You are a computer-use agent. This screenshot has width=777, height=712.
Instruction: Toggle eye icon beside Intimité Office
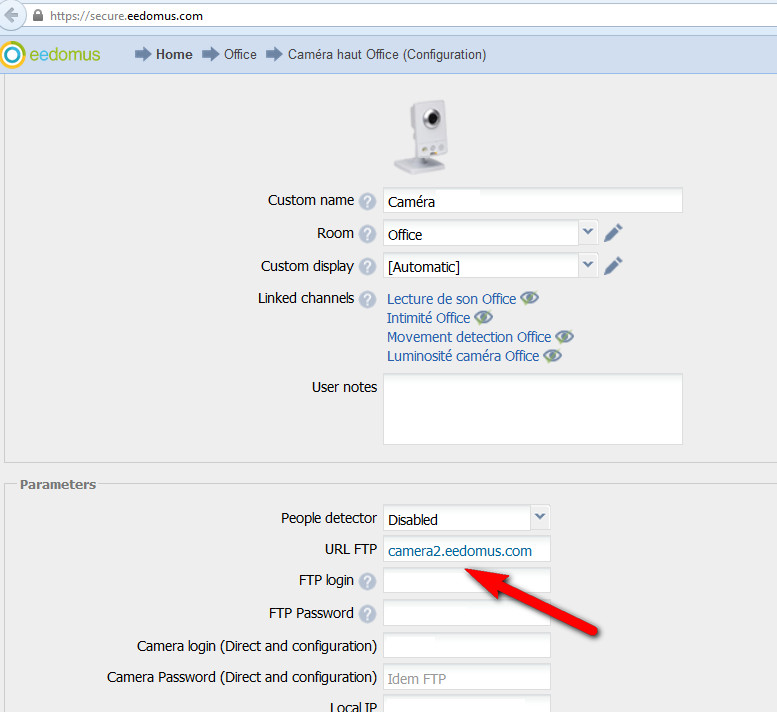click(x=483, y=317)
